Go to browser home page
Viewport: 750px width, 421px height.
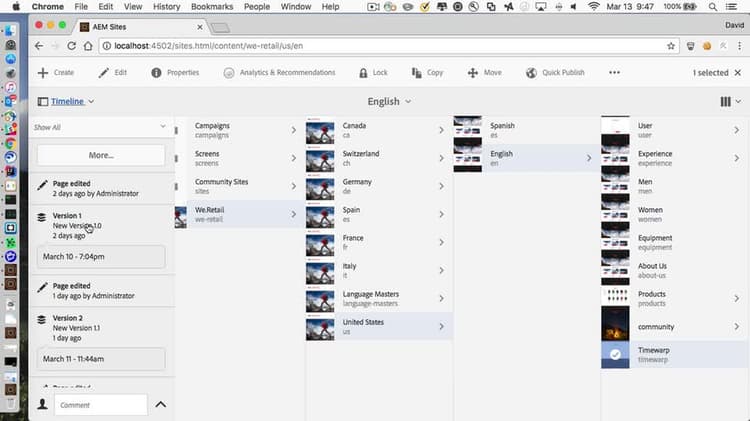click(88, 46)
